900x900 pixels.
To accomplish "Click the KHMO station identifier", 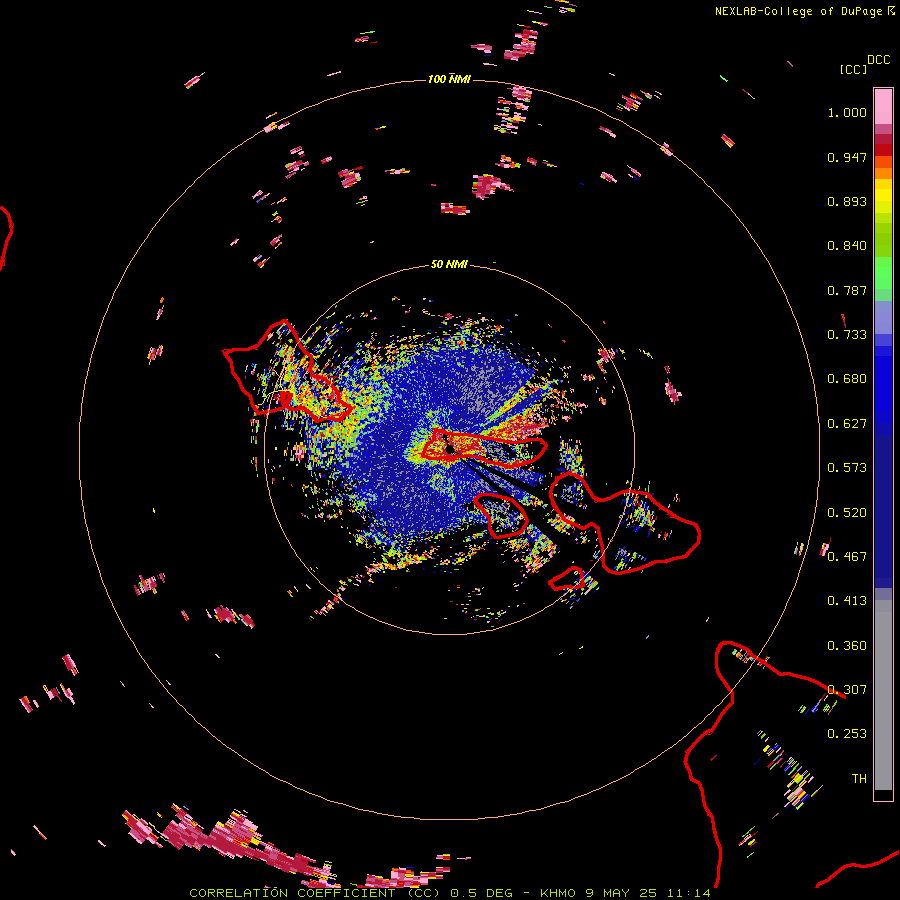I will pyautogui.click(x=557, y=893).
